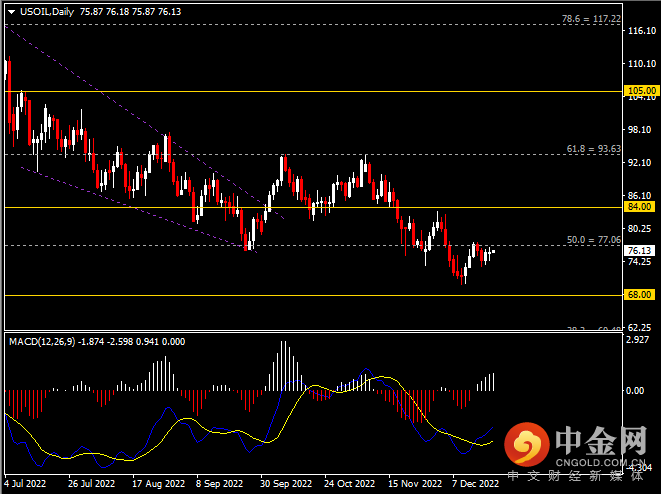Select the 84.00 price level label
Viewport: 661px width, 494px height.
pyautogui.click(x=639, y=207)
